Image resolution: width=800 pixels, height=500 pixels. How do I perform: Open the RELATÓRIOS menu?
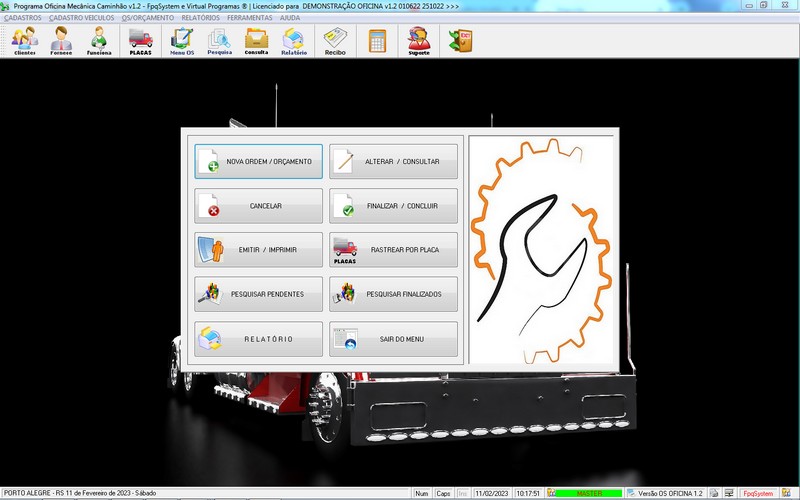pyautogui.click(x=201, y=18)
